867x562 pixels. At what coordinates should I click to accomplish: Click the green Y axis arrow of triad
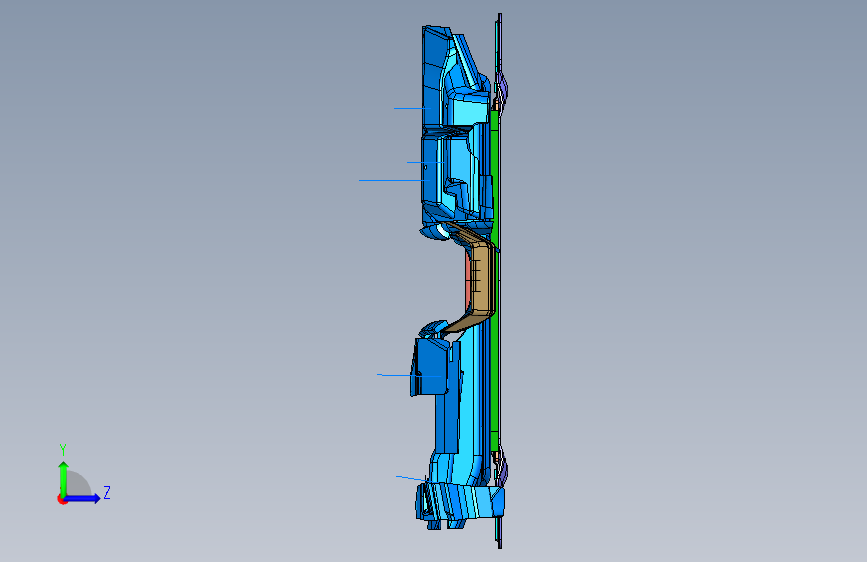click(64, 478)
